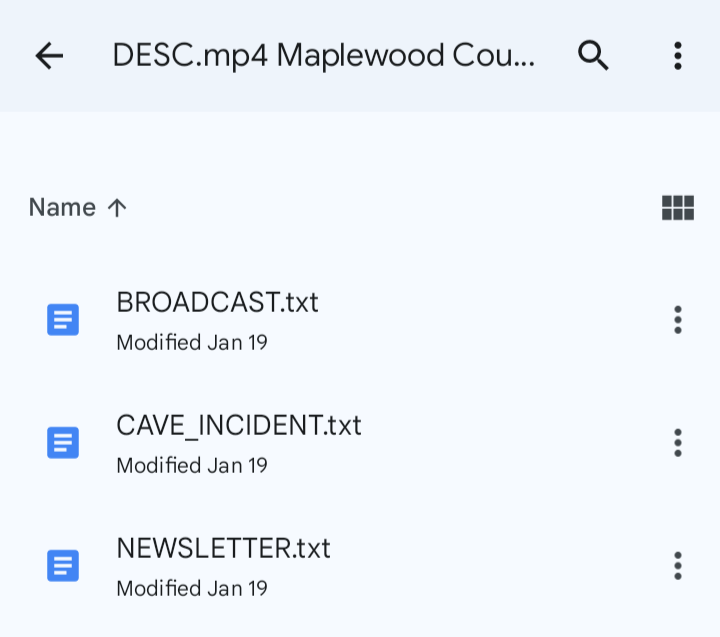720x637 pixels.
Task: Go back using the left arrow
Action: (x=49, y=56)
